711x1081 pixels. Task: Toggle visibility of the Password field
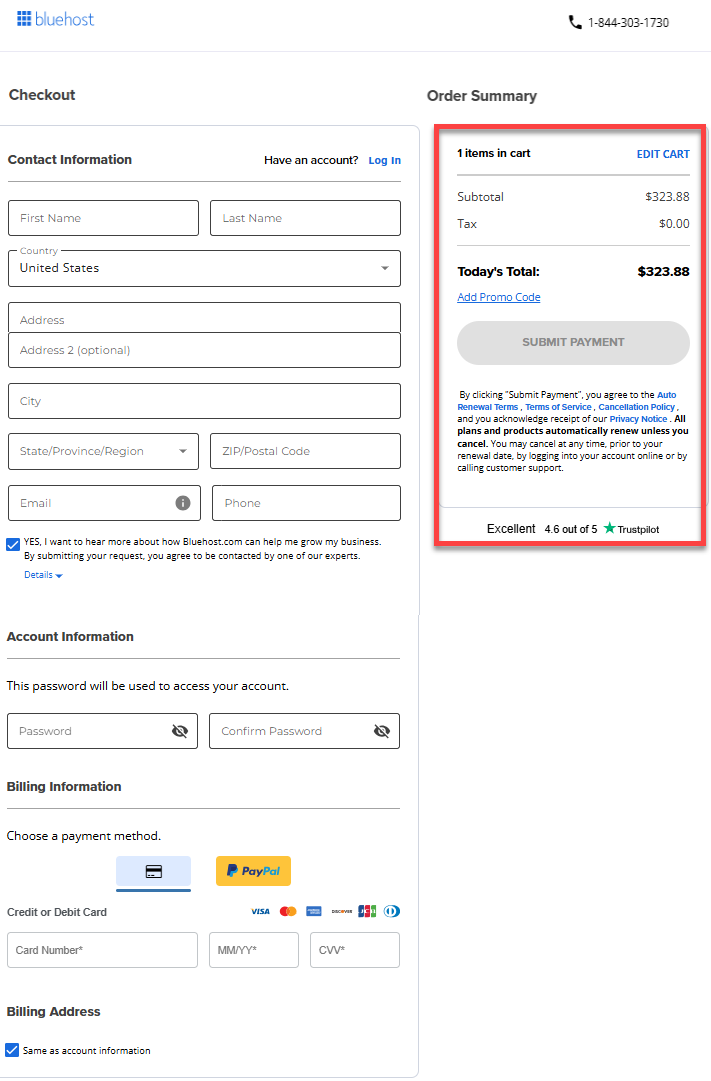[180, 731]
